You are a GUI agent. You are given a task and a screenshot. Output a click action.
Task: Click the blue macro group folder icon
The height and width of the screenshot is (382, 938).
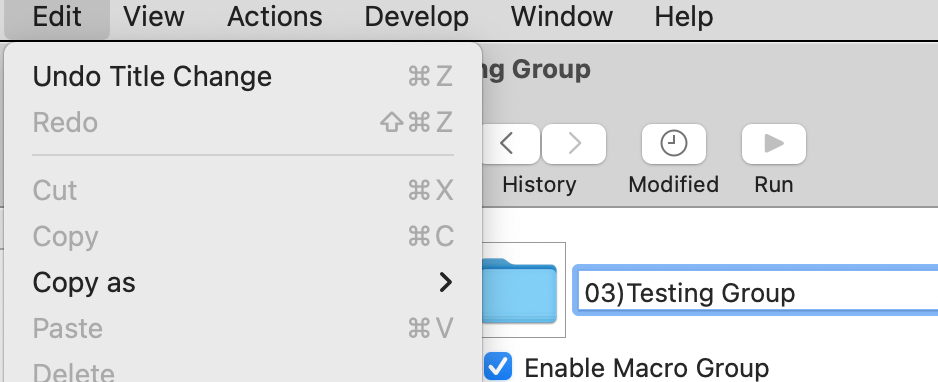(x=519, y=290)
